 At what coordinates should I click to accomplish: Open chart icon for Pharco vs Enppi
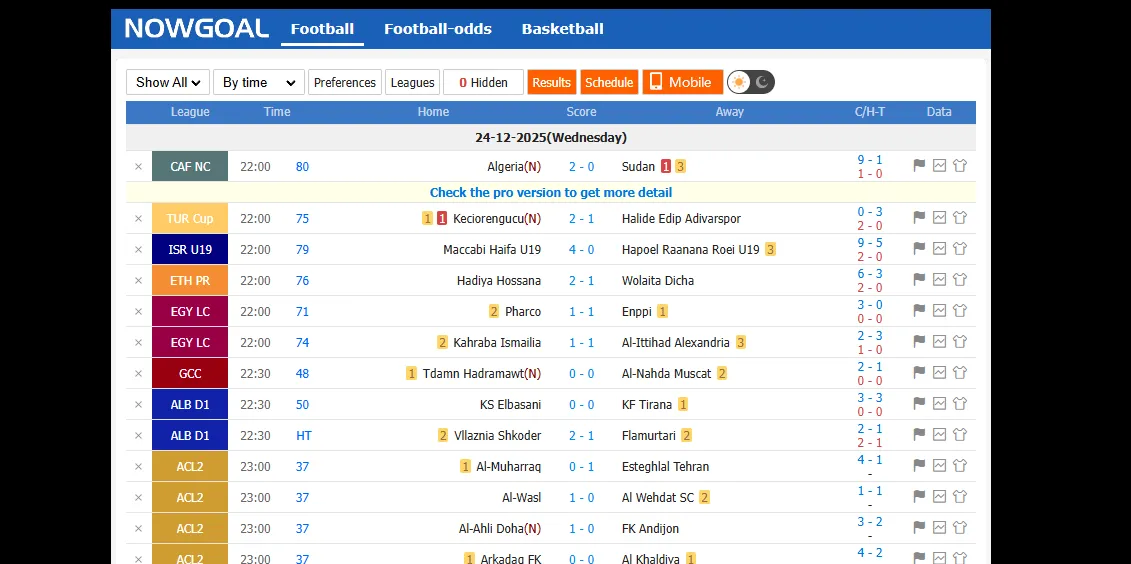click(x=939, y=311)
